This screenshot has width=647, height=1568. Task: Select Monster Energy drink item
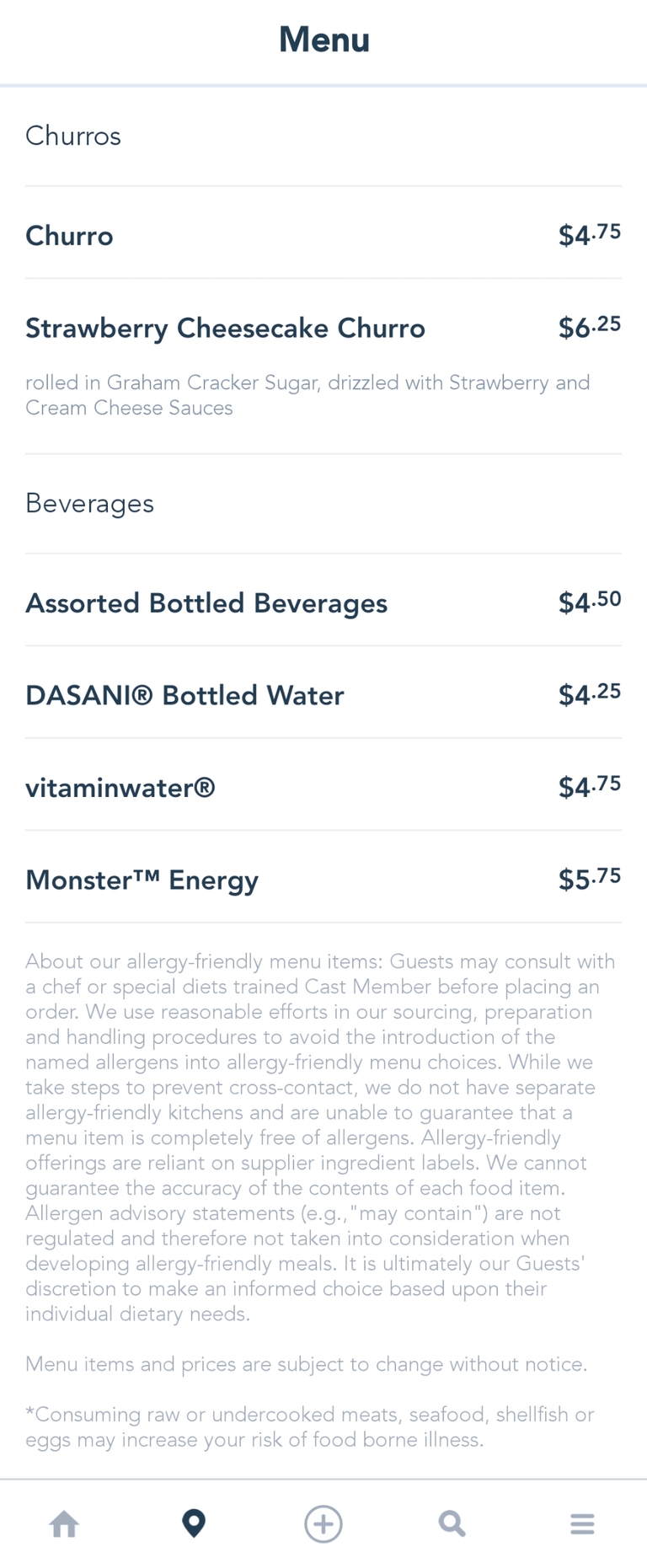142,880
